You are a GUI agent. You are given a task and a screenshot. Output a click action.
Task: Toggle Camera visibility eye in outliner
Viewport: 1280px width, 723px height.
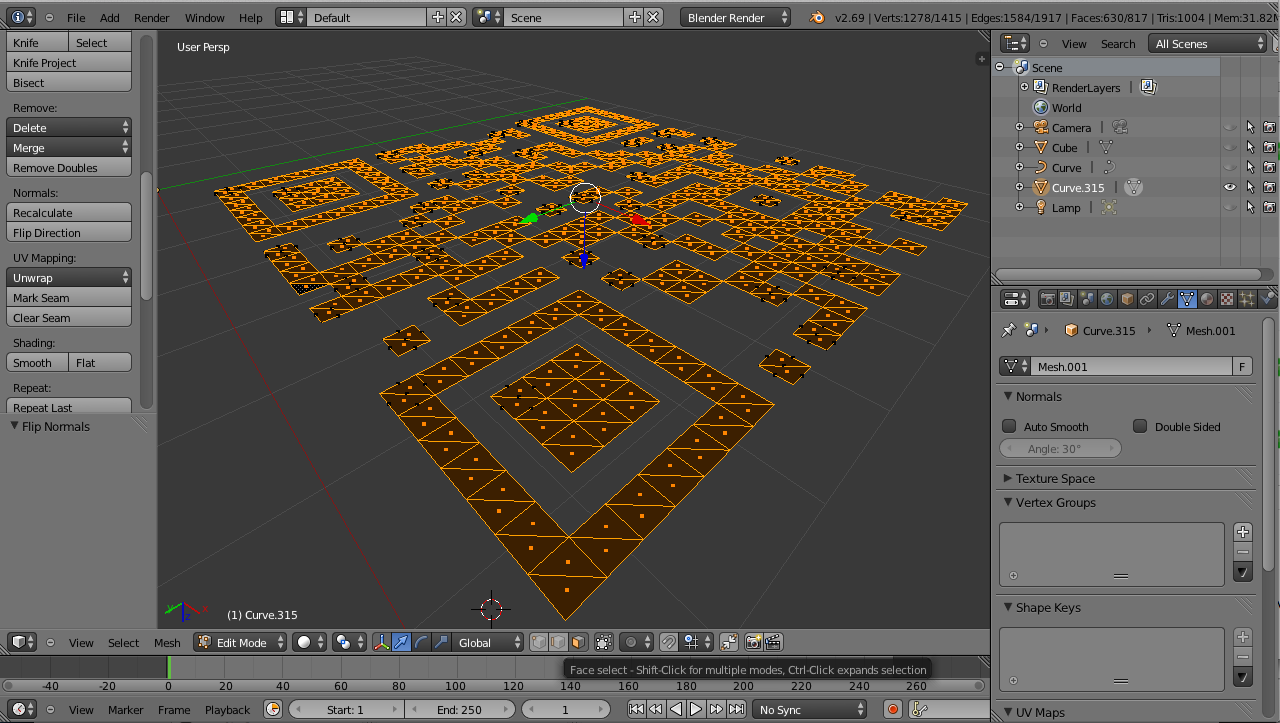click(x=1230, y=127)
